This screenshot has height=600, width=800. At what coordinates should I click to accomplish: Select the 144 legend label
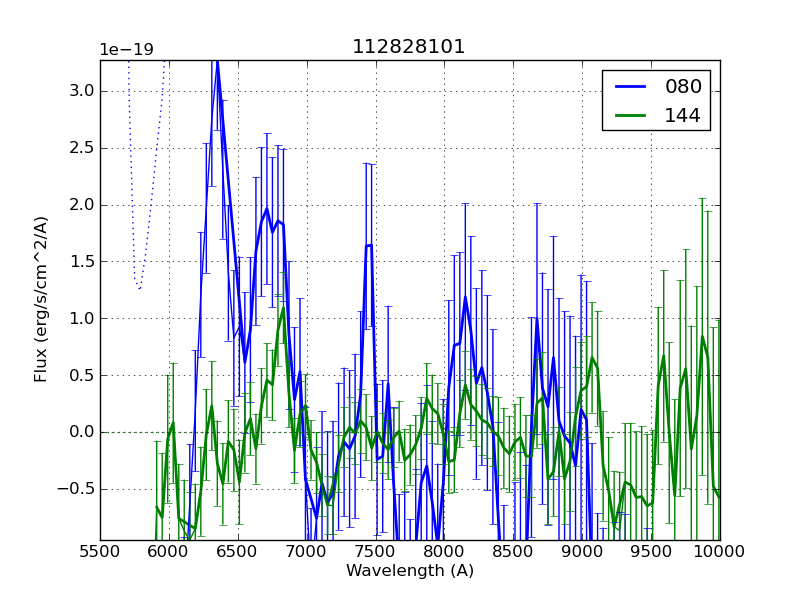[x=683, y=115]
